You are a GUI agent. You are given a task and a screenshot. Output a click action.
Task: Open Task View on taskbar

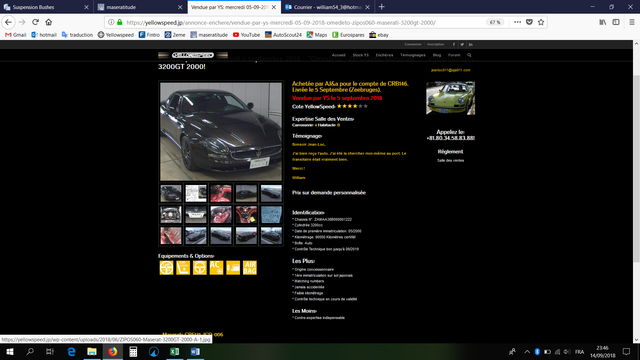[50, 351]
